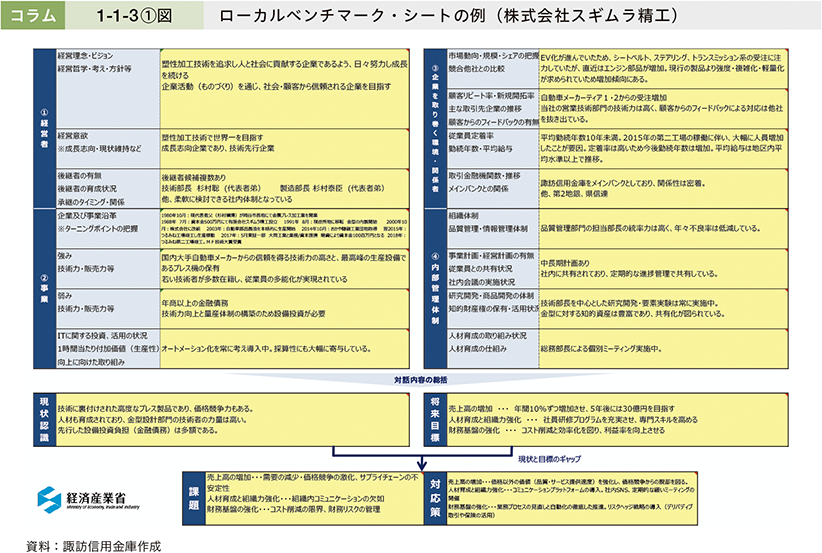Click the 対話内容の総括 caption

421,379
